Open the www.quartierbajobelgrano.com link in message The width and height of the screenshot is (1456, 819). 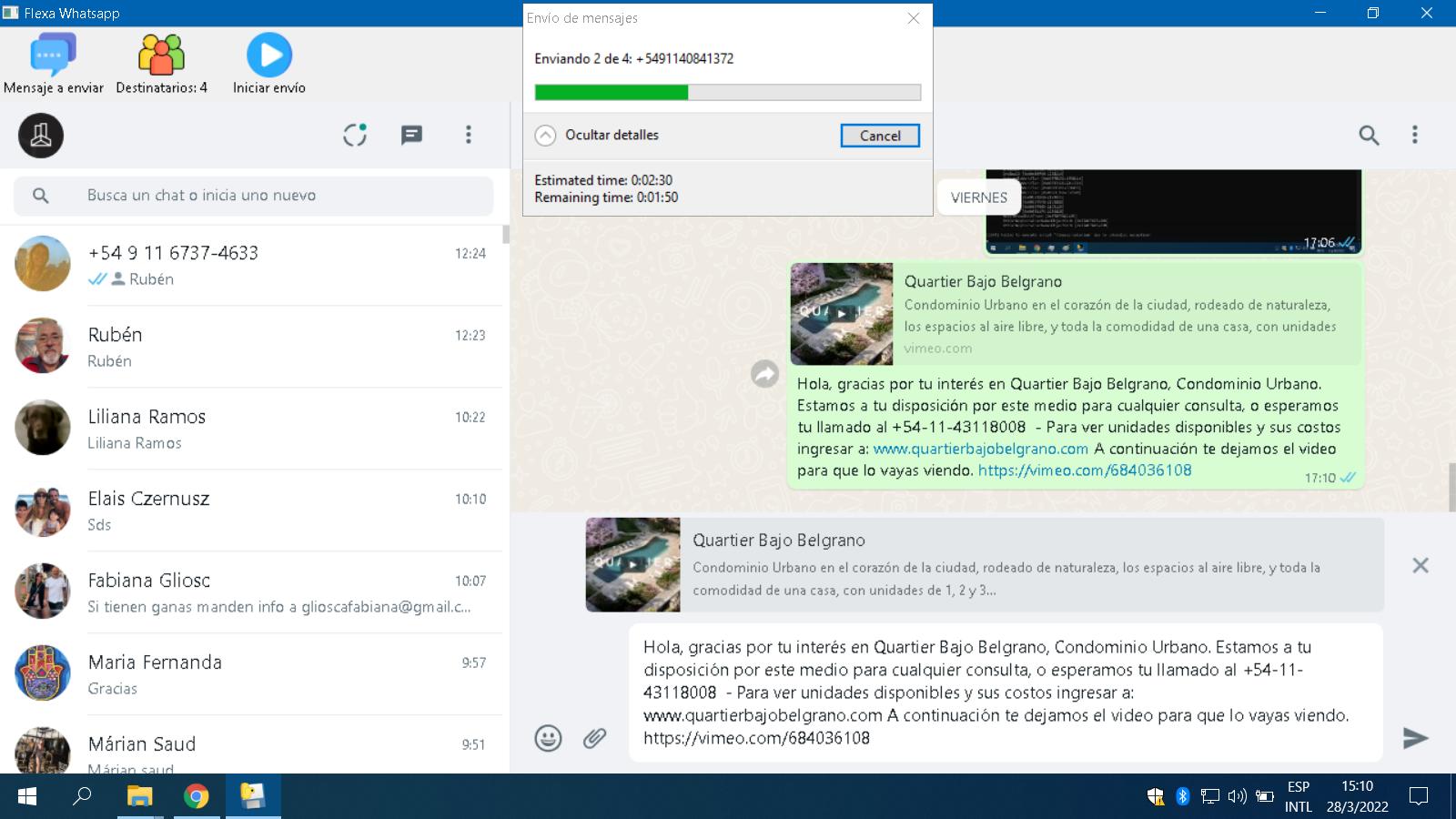[980, 449]
